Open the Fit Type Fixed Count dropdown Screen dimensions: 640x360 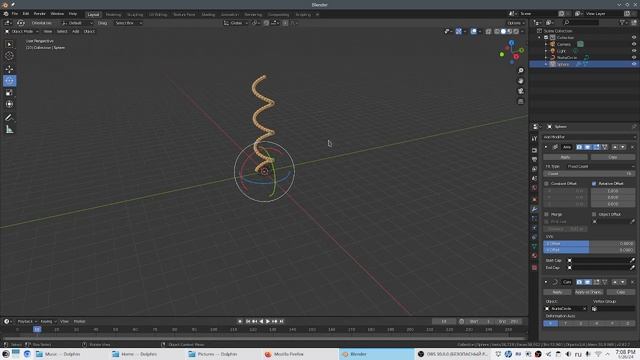coord(600,167)
